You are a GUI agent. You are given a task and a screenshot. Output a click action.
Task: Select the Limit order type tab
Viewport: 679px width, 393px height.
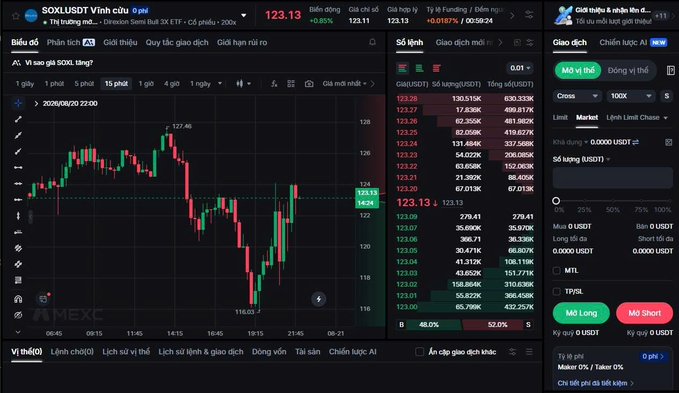click(x=560, y=117)
